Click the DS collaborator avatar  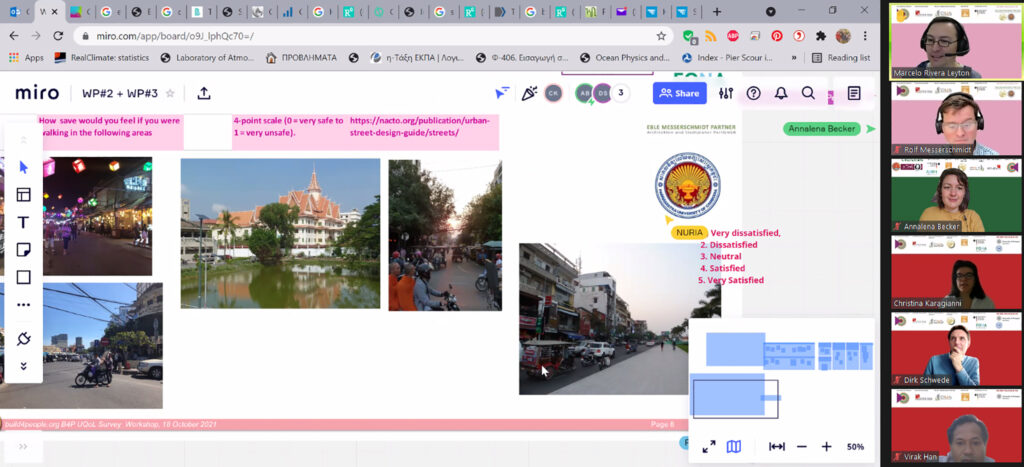(x=601, y=93)
